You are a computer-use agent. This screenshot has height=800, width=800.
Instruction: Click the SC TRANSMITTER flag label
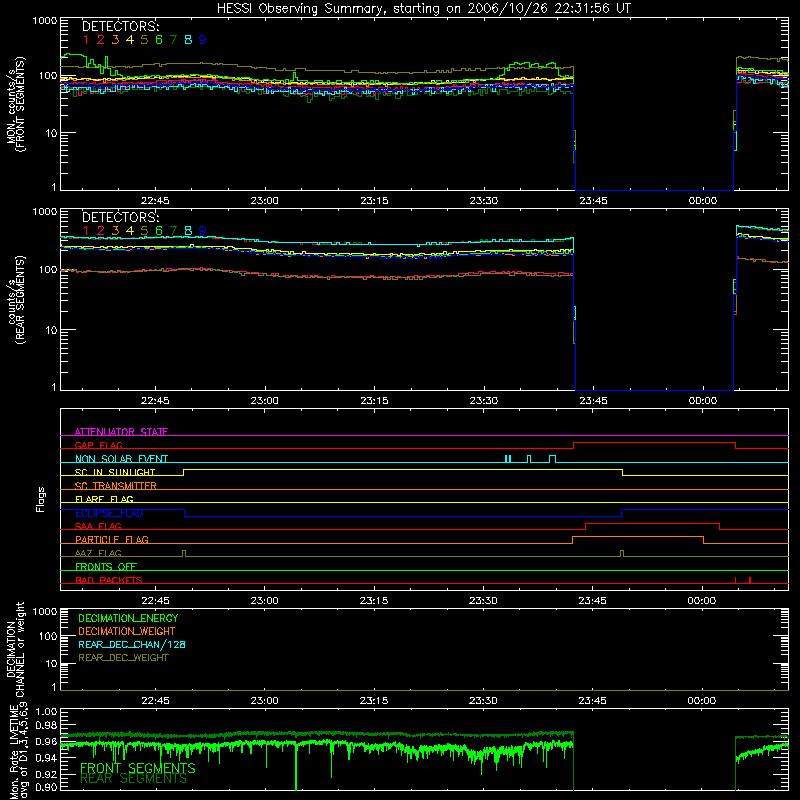pyautogui.click(x=116, y=486)
